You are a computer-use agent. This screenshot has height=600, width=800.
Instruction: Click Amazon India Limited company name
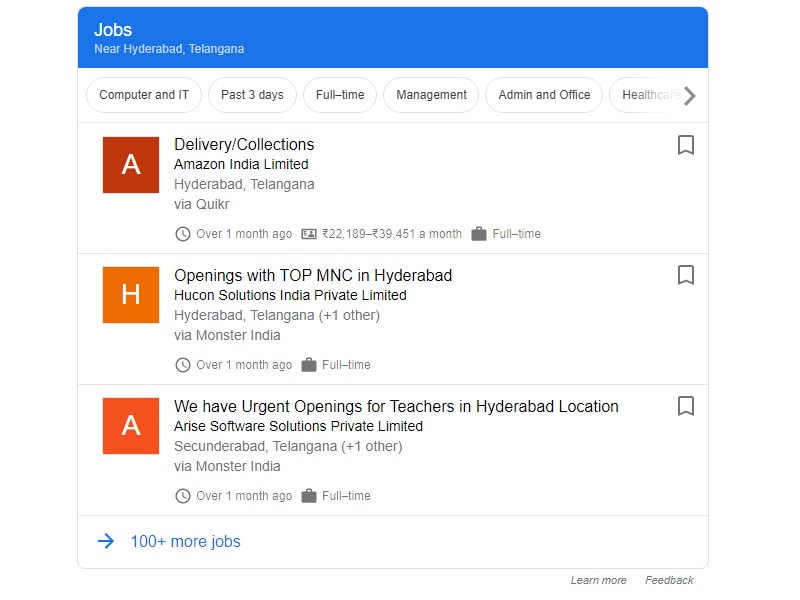point(241,164)
